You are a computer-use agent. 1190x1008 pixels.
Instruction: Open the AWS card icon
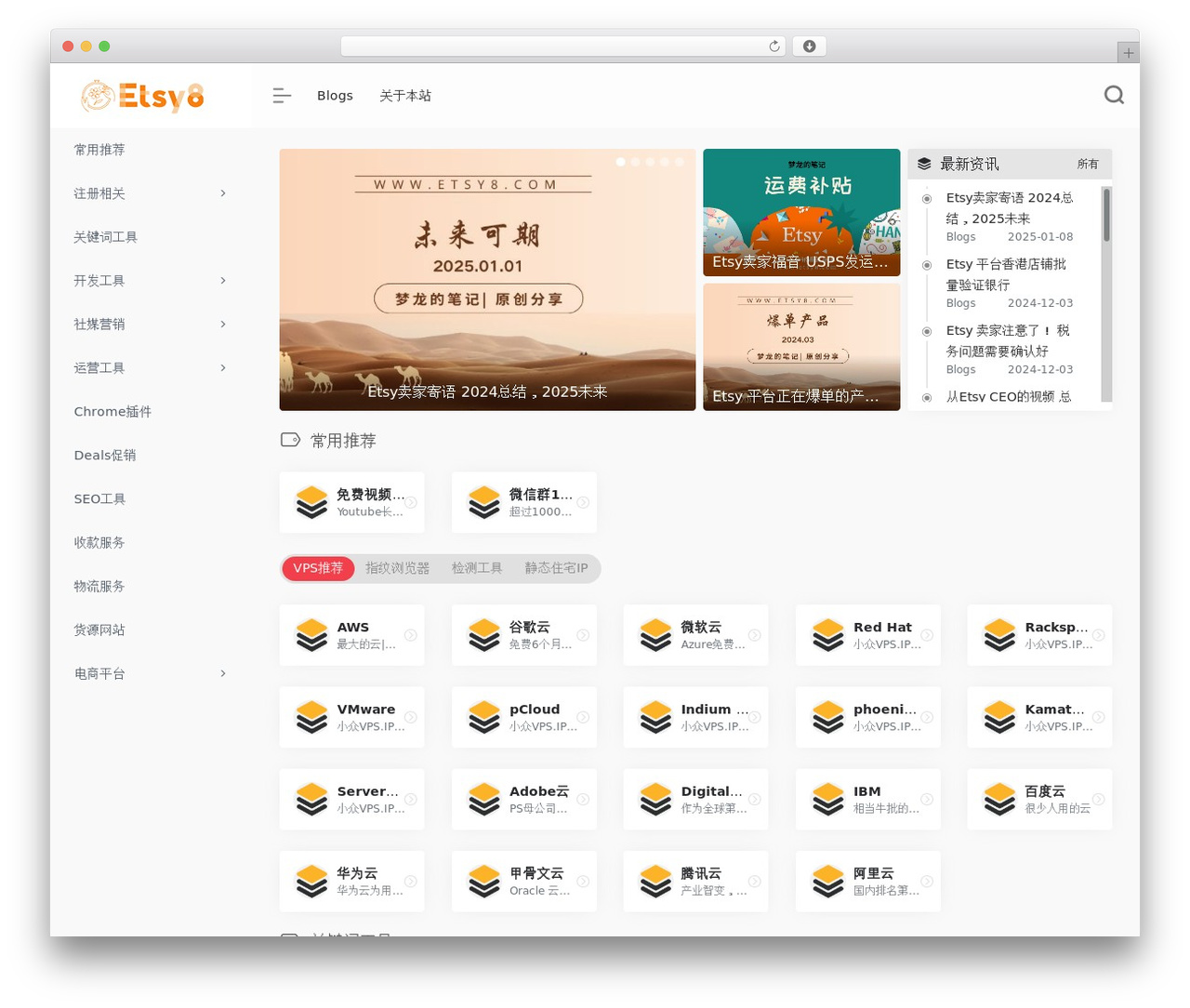pyautogui.click(x=311, y=635)
